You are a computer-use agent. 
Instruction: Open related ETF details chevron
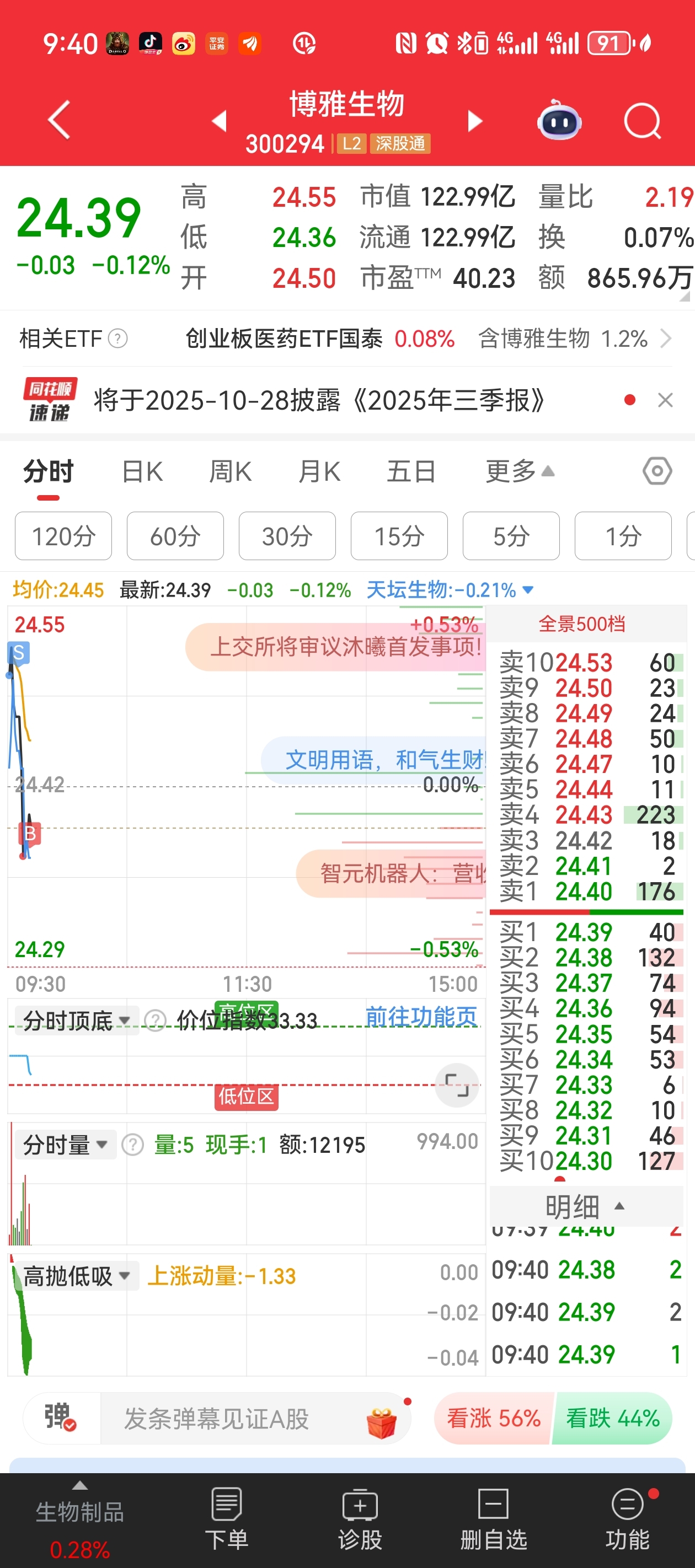tap(666, 339)
